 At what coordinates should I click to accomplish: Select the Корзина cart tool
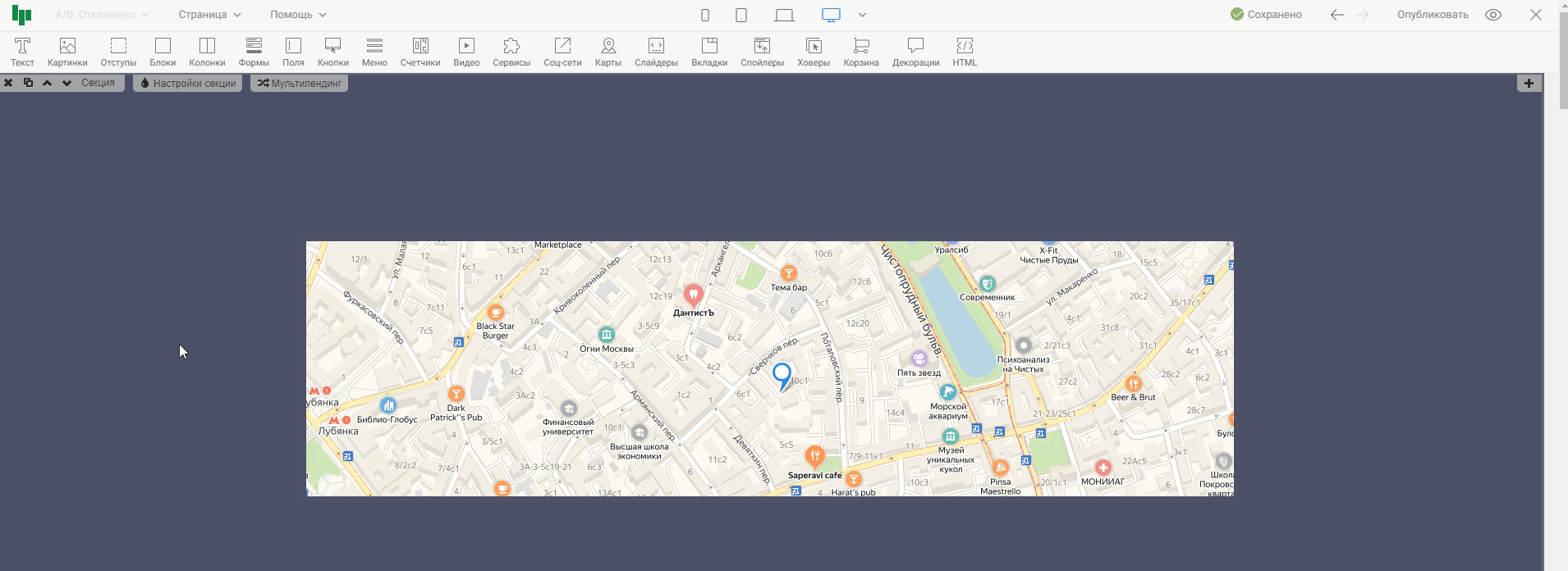[x=860, y=52]
